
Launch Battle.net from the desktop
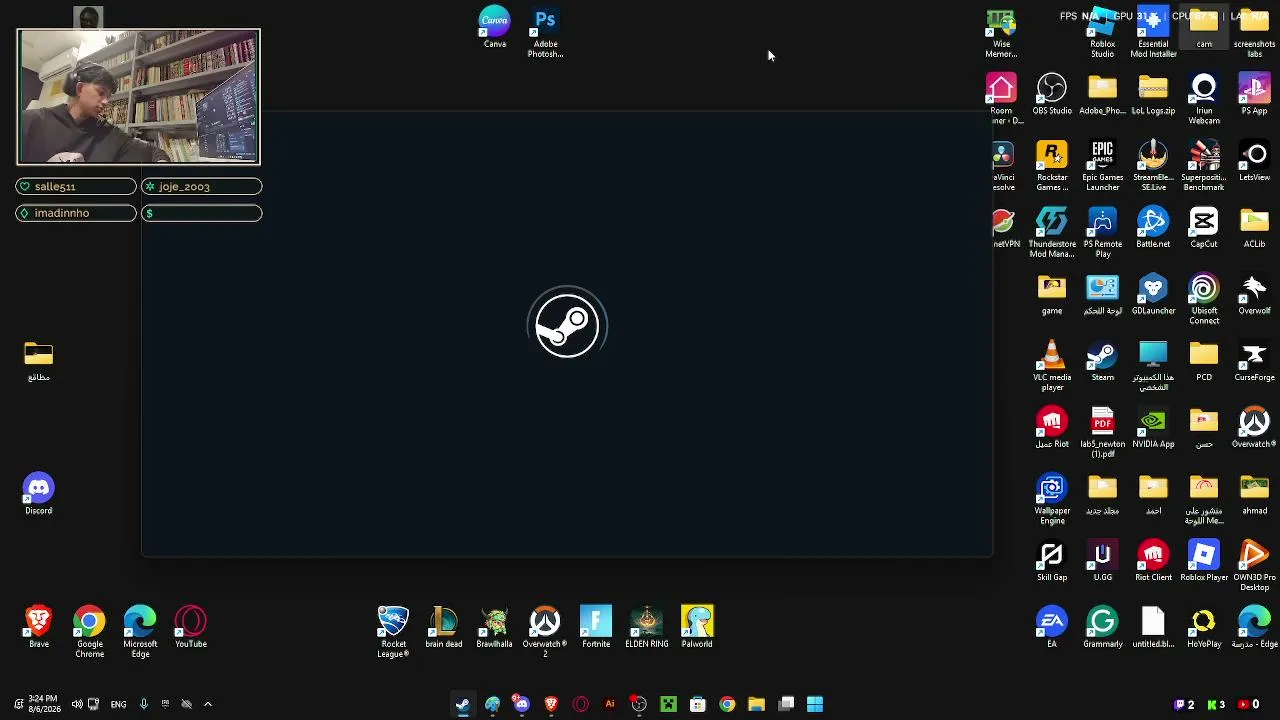click(x=1153, y=228)
